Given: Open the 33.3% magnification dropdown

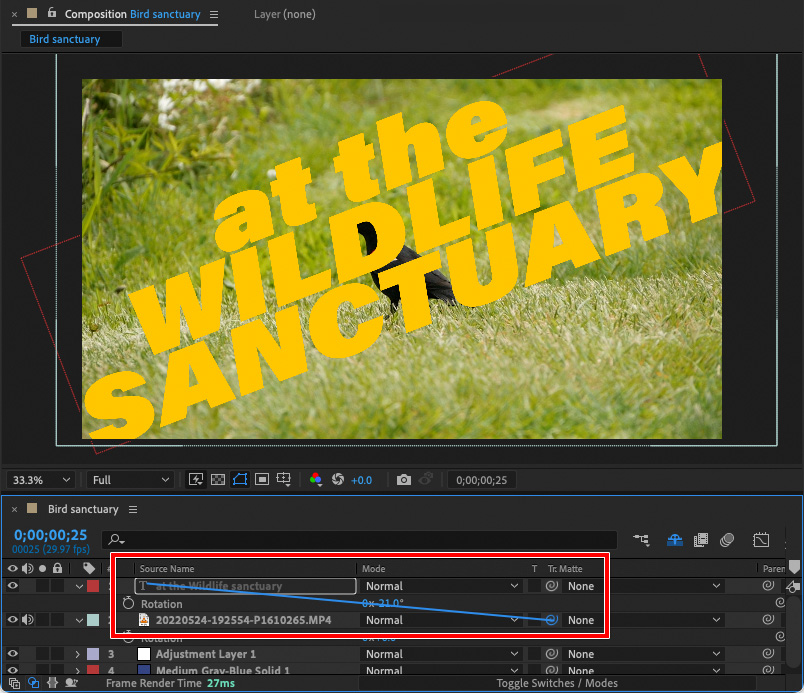Looking at the screenshot, I should click(41, 480).
